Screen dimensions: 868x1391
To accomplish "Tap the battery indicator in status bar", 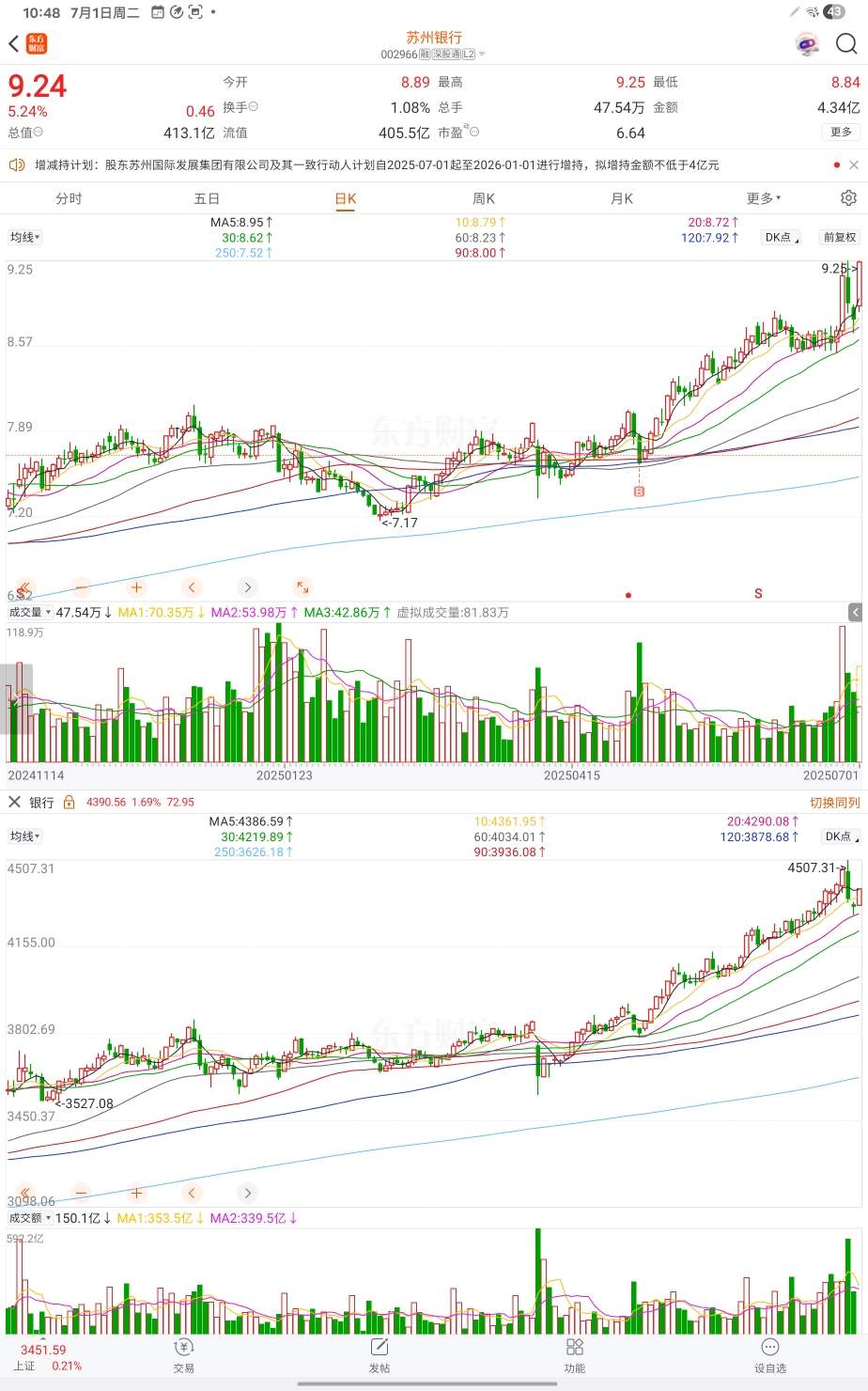I will (x=834, y=12).
